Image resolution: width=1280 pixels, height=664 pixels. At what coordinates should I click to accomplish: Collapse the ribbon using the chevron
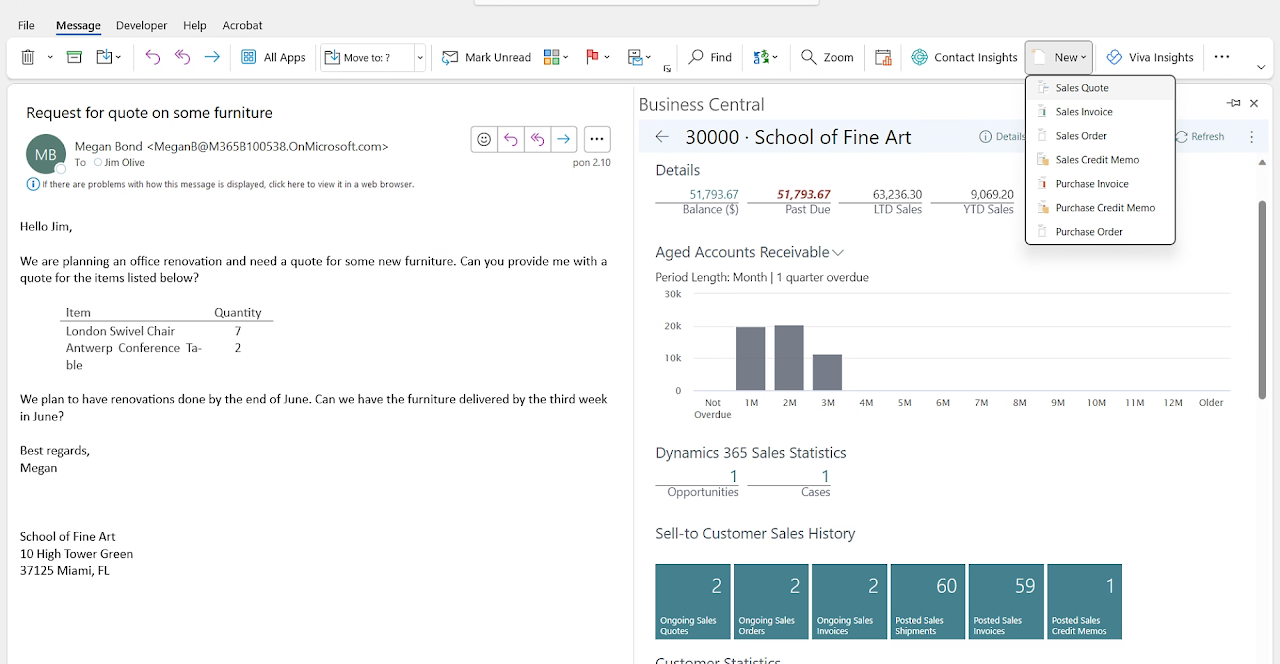click(1261, 66)
